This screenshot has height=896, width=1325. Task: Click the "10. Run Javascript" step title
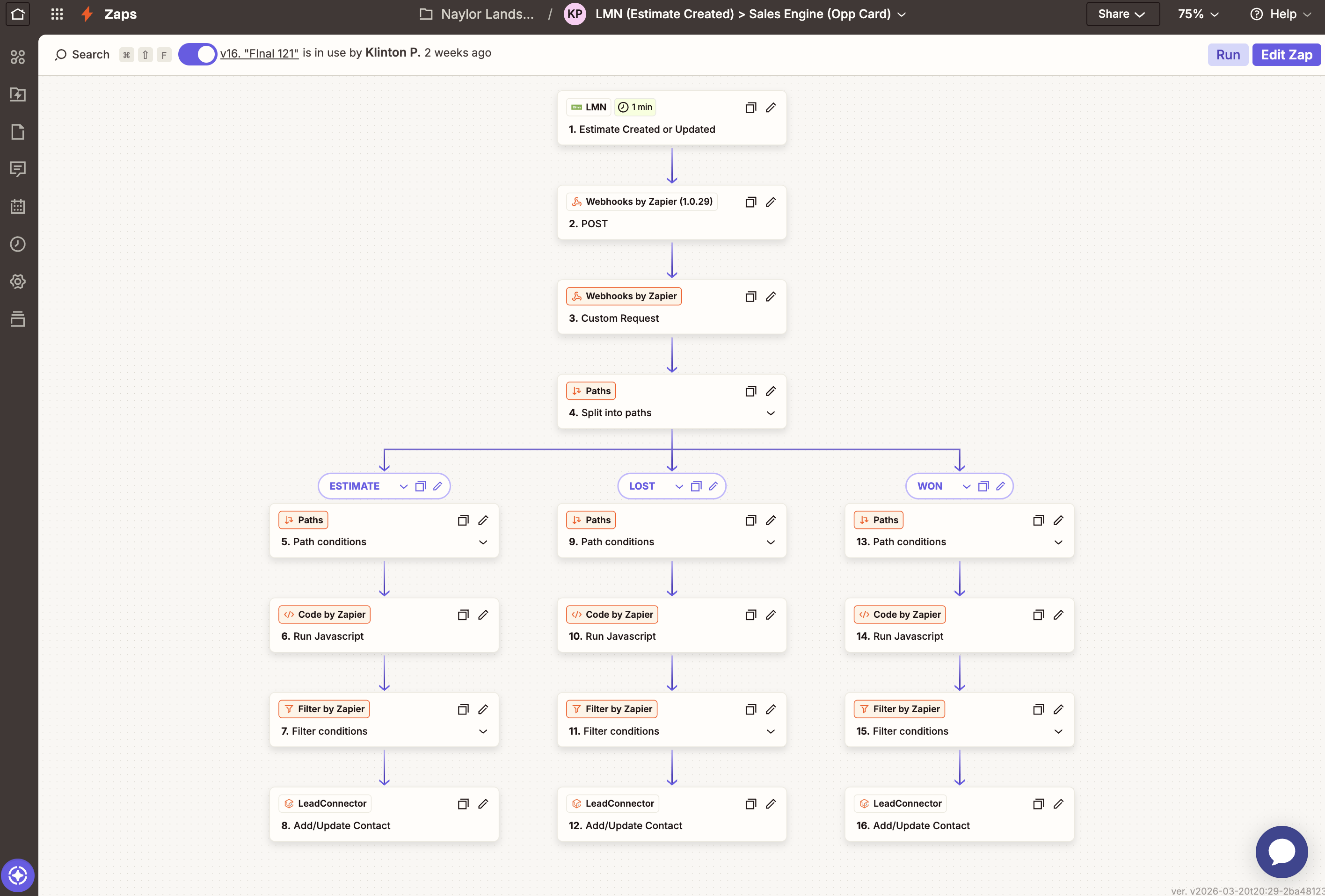tap(612, 636)
